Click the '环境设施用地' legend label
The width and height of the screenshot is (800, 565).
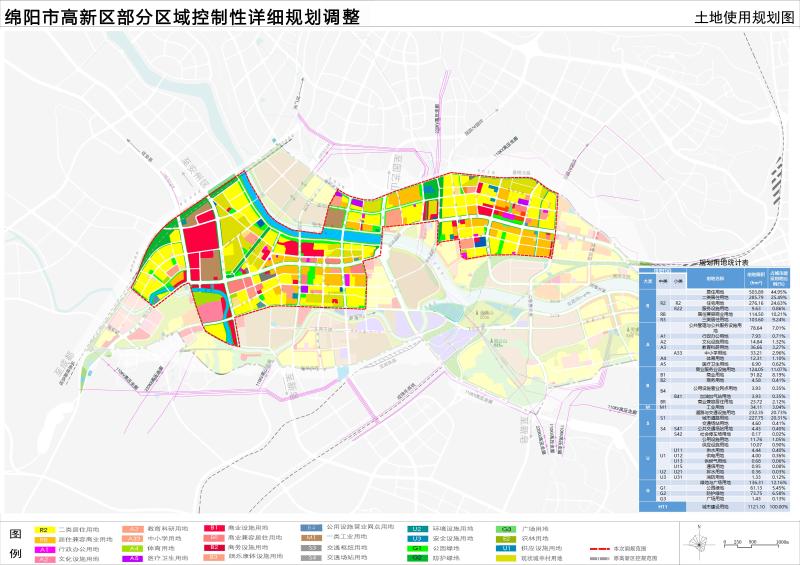(453, 529)
